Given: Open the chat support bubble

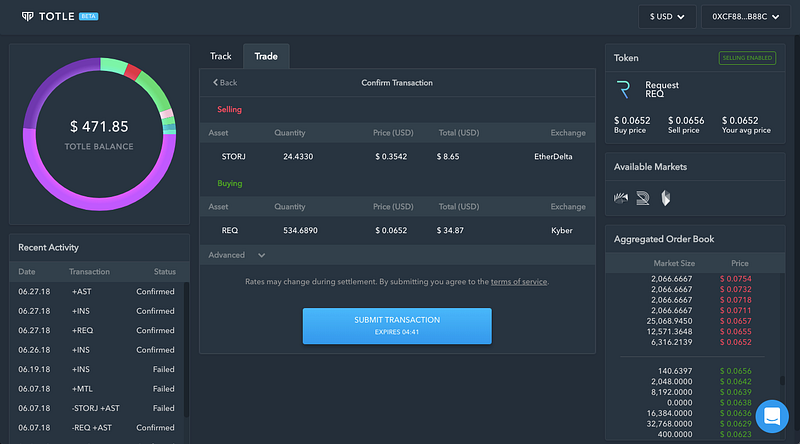Looking at the screenshot, I should (x=772, y=416).
